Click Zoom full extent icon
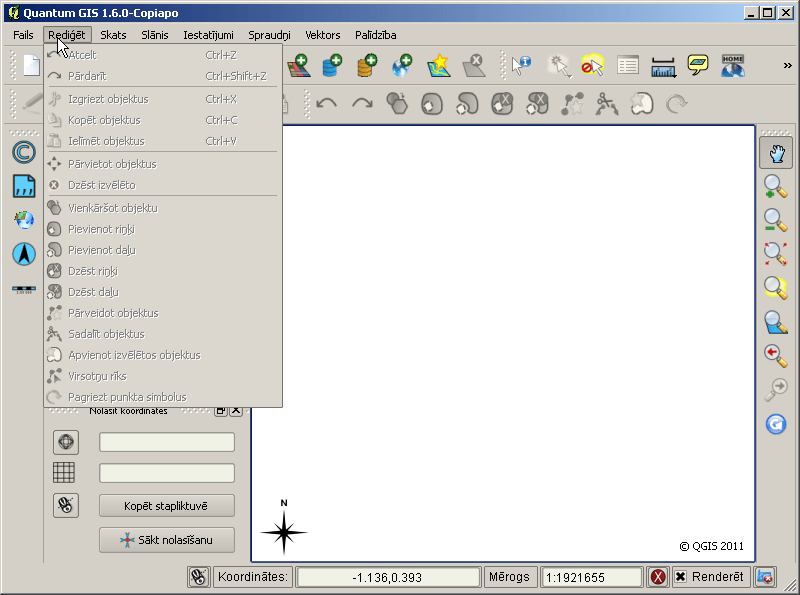This screenshot has height=595, width=800. click(776, 254)
